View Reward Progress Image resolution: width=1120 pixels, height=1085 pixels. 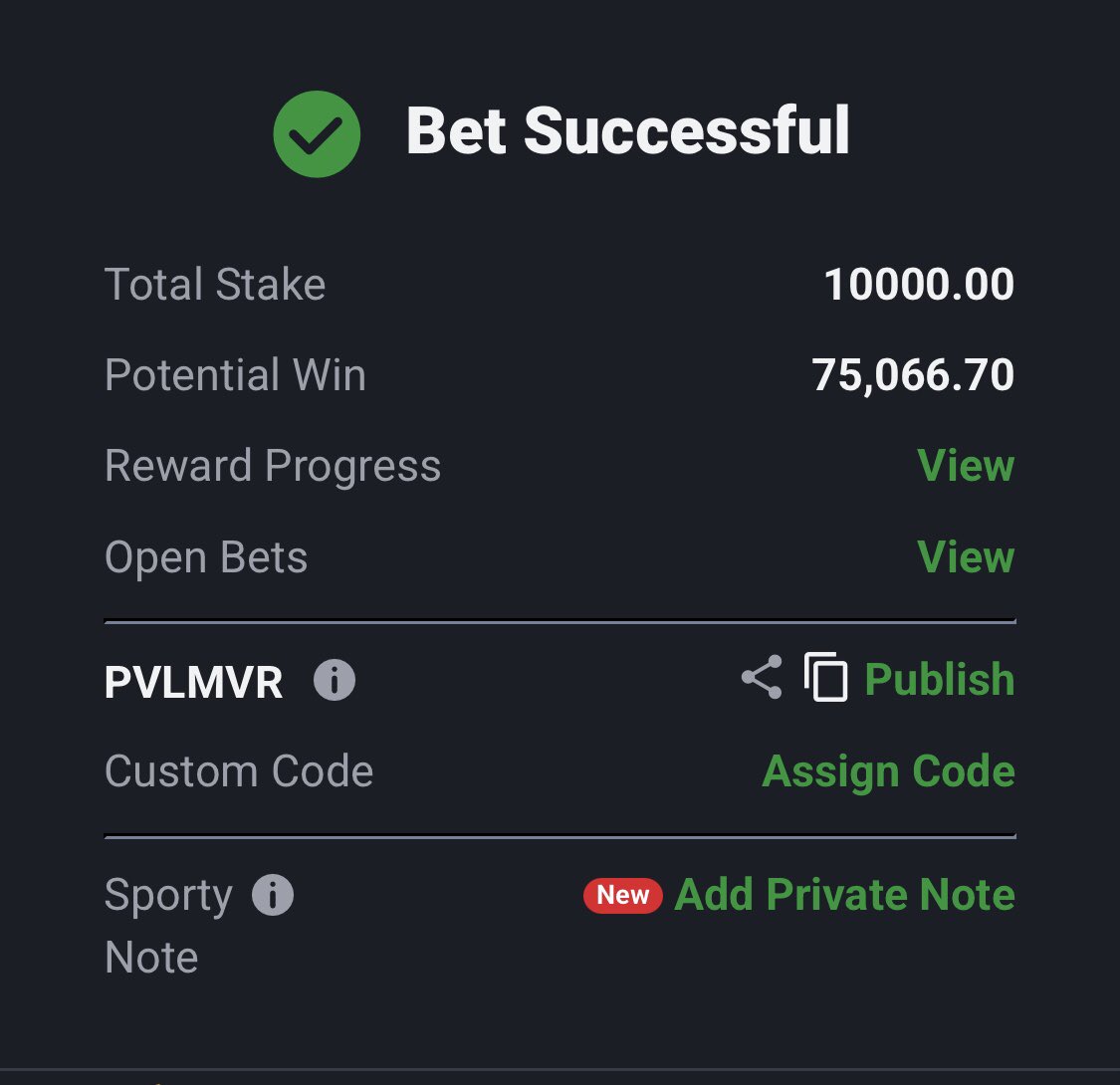tap(966, 466)
